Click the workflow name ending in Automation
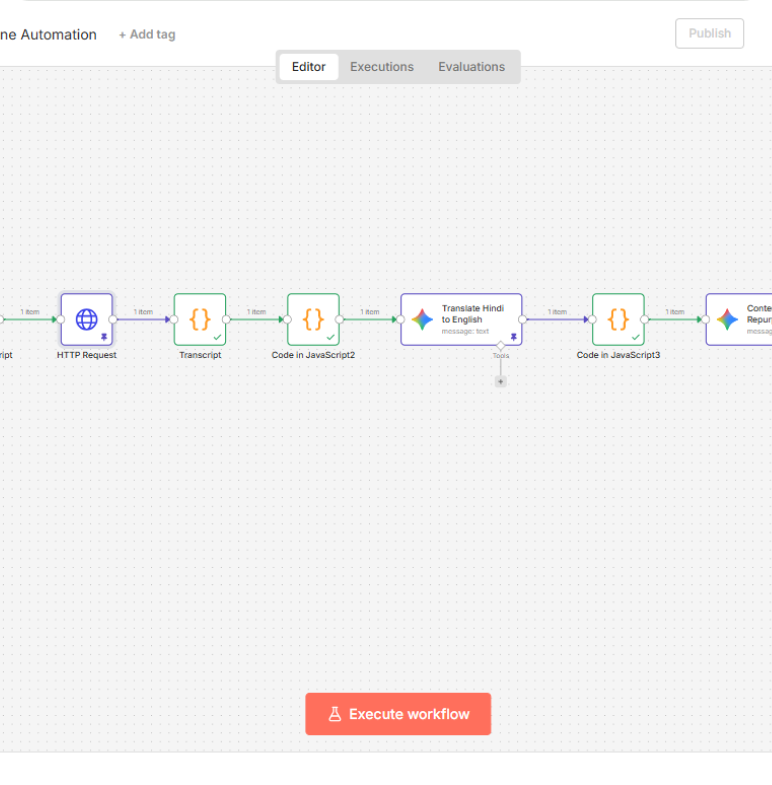 click(x=48, y=35)
